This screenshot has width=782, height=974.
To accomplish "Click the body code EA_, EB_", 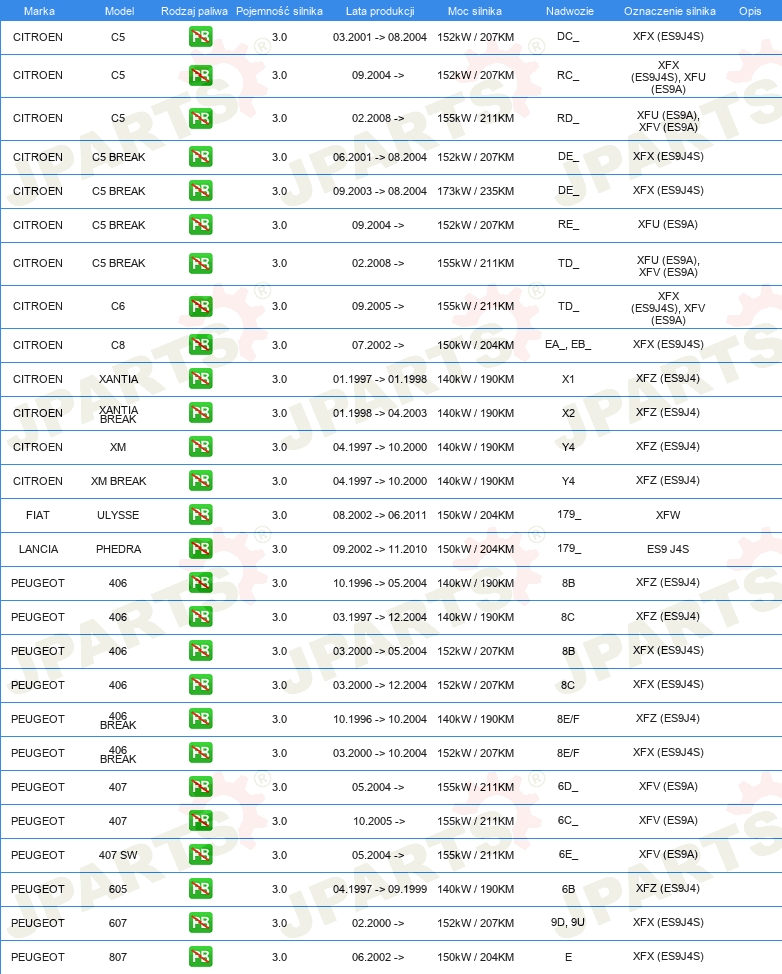I will coord(568,344).
